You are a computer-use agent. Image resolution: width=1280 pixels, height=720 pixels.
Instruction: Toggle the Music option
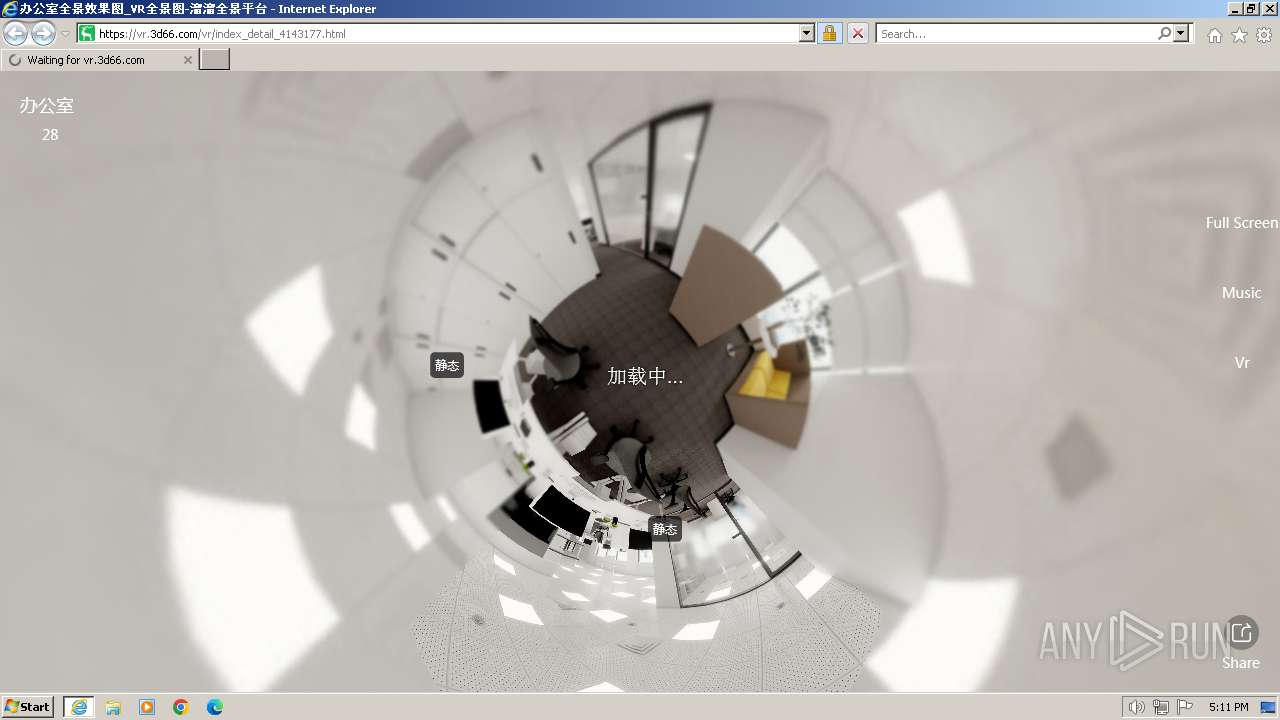[1241, 292]
